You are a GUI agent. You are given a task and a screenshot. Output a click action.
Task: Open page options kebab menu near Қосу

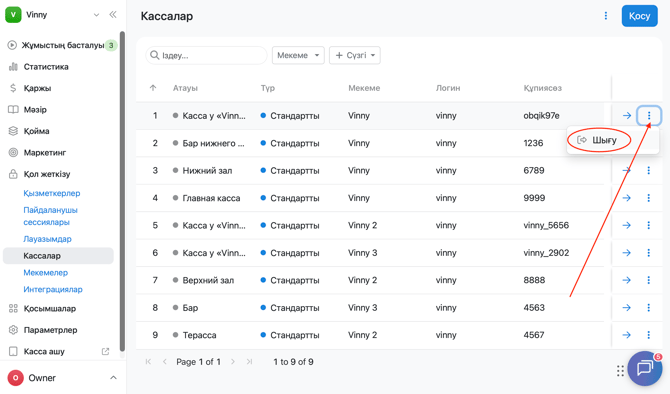pyautogui.click(x=605, y=16)
